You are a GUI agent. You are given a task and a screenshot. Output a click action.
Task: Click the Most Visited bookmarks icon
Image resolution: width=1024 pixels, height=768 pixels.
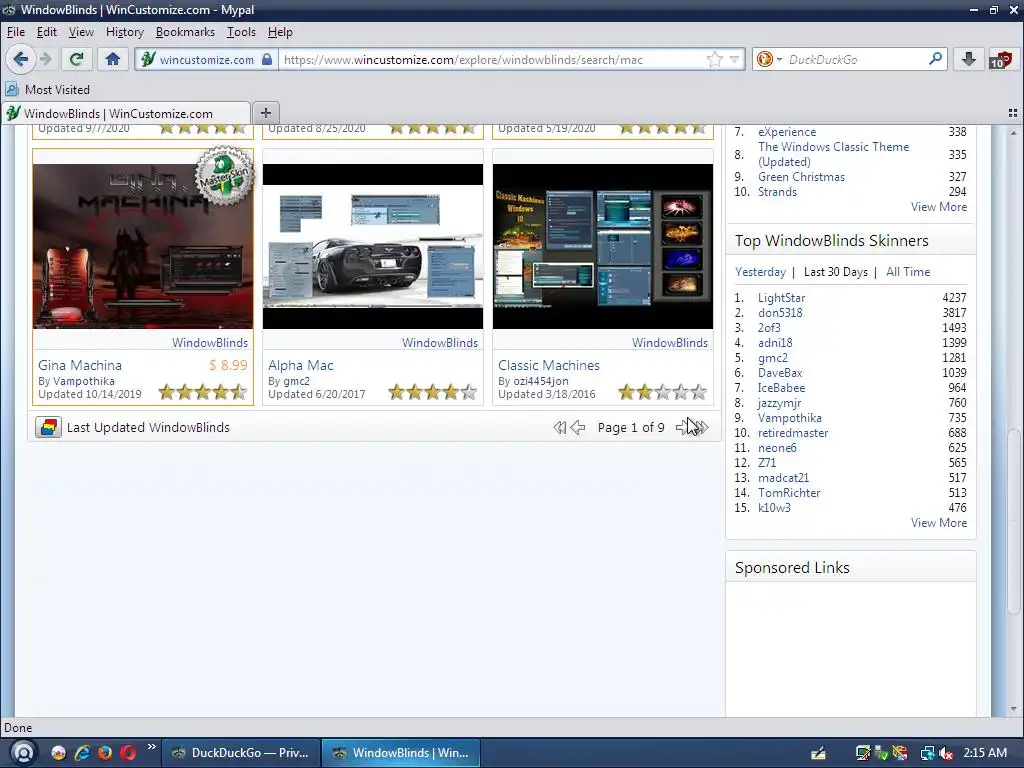[x=12, y=89]
